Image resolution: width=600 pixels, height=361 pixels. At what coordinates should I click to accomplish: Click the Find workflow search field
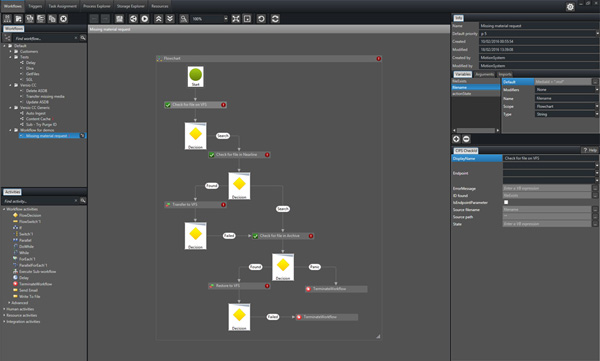43,38
